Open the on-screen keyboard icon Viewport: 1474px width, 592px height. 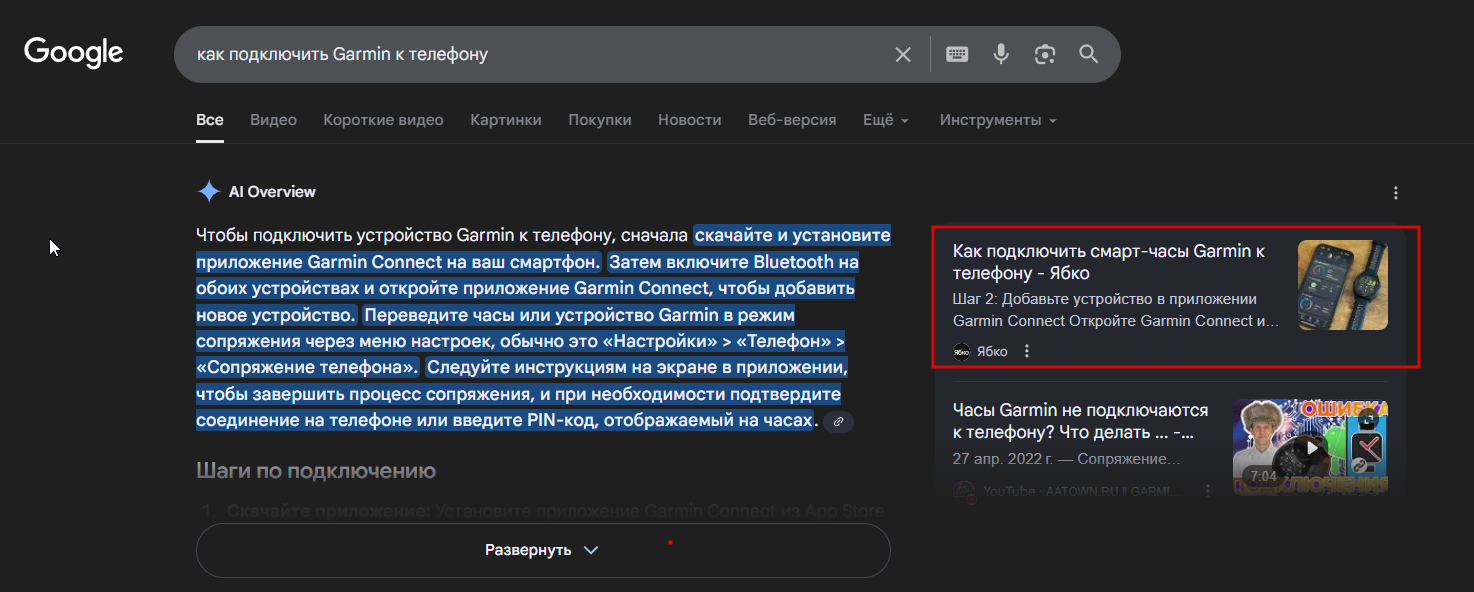pyautogui.click(x=957, y=54)
